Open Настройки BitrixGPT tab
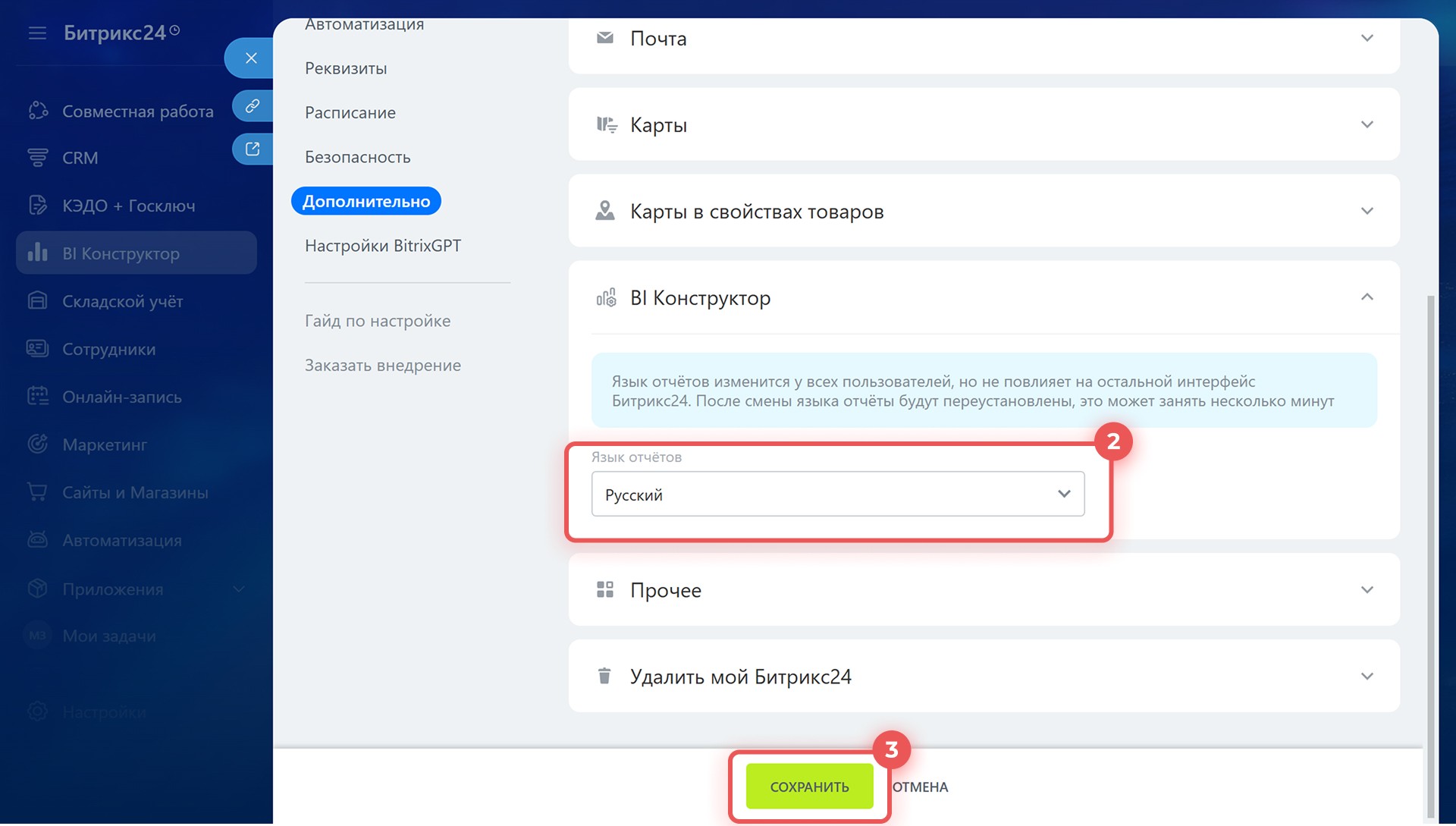 (382, 246)
